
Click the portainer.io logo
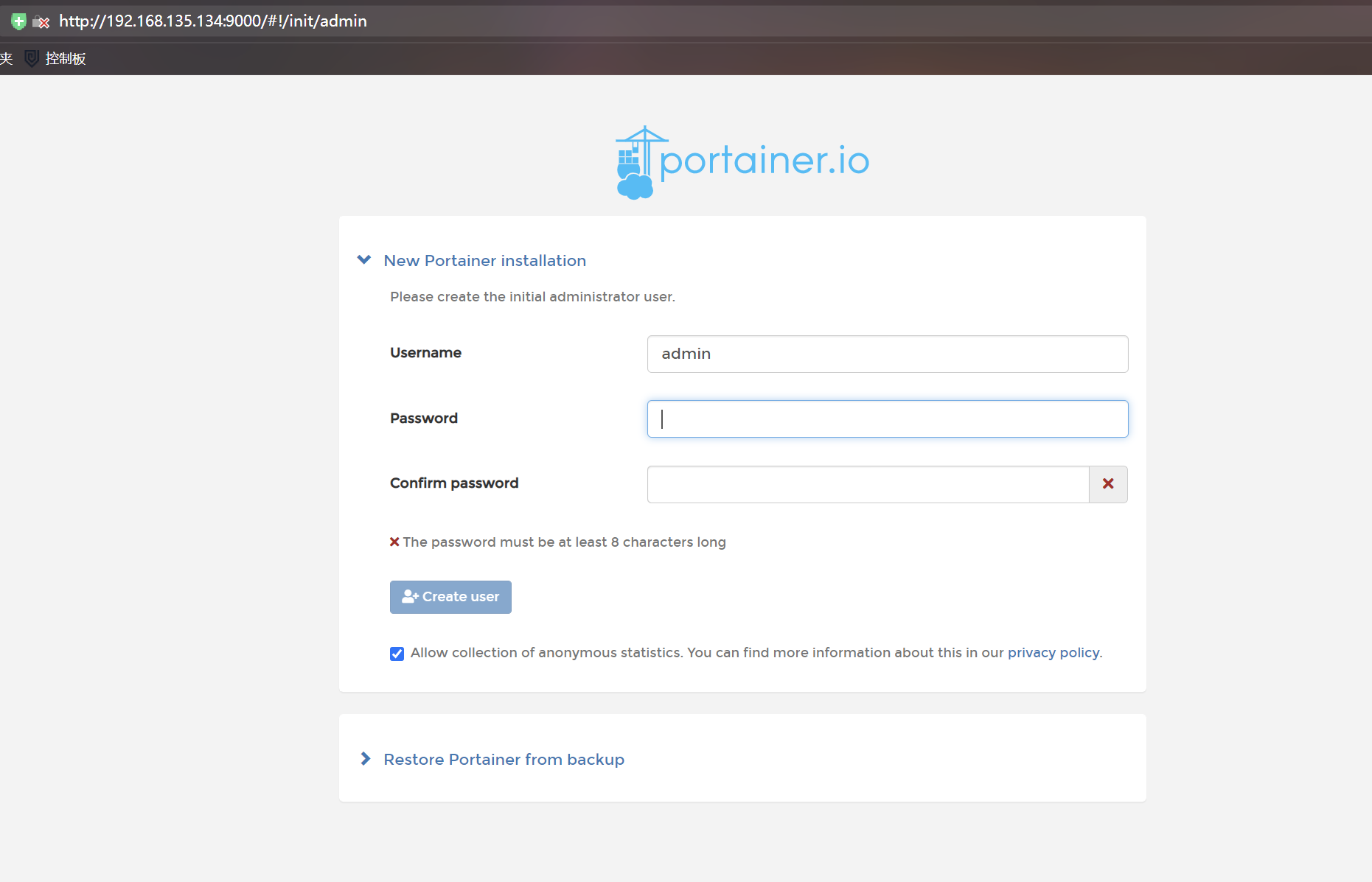click(x=742, y=162)
